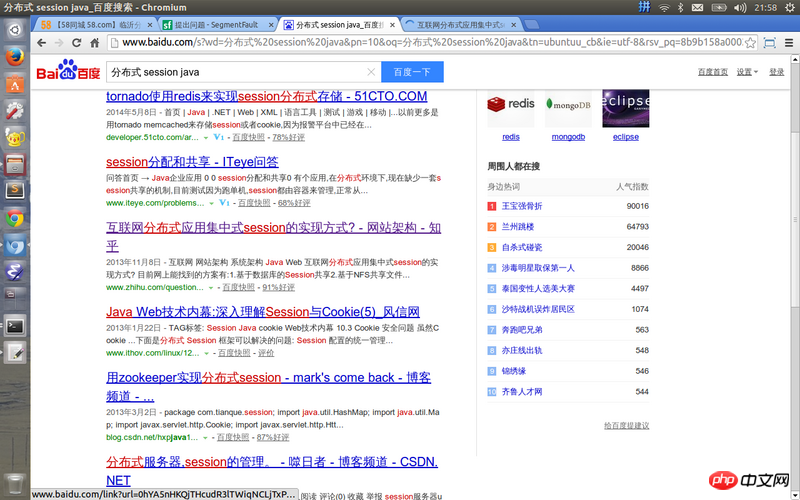Expand arrow beside www.iteye.com URL
The width and height of the screenshot is (800, 500).
(211, 204)
